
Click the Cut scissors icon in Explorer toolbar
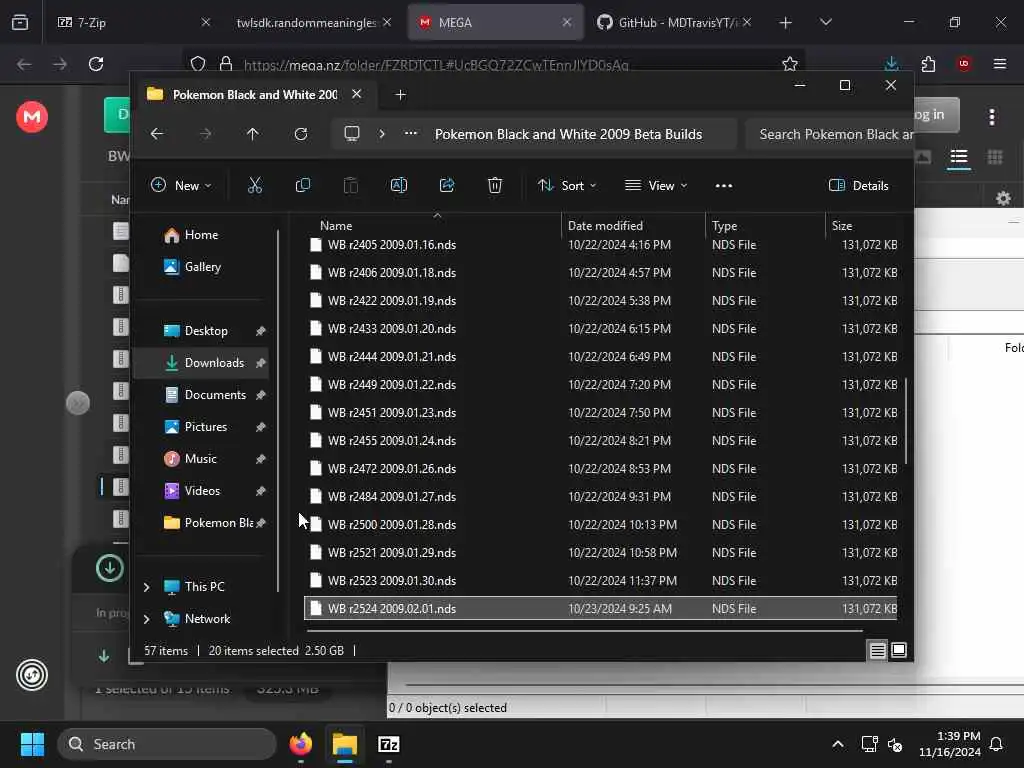[255, 185]
